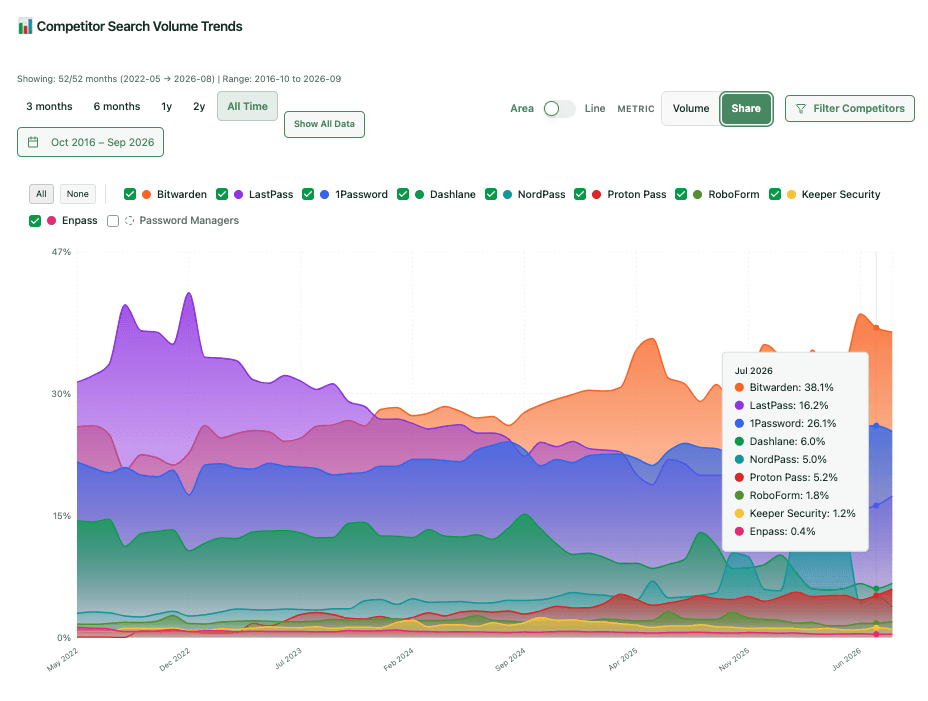
Task: Click the Bitwarden data point at Jul 2026
Action: (877, 328)
